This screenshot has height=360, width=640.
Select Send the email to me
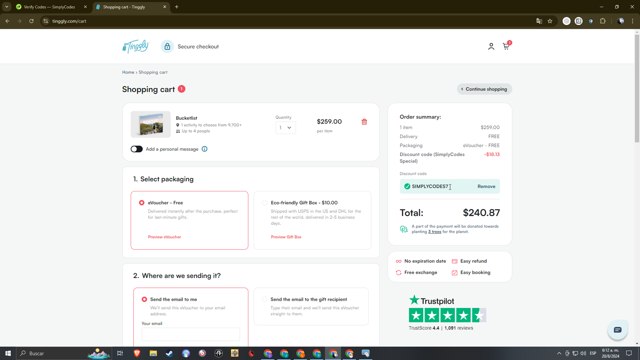(144, 300)
